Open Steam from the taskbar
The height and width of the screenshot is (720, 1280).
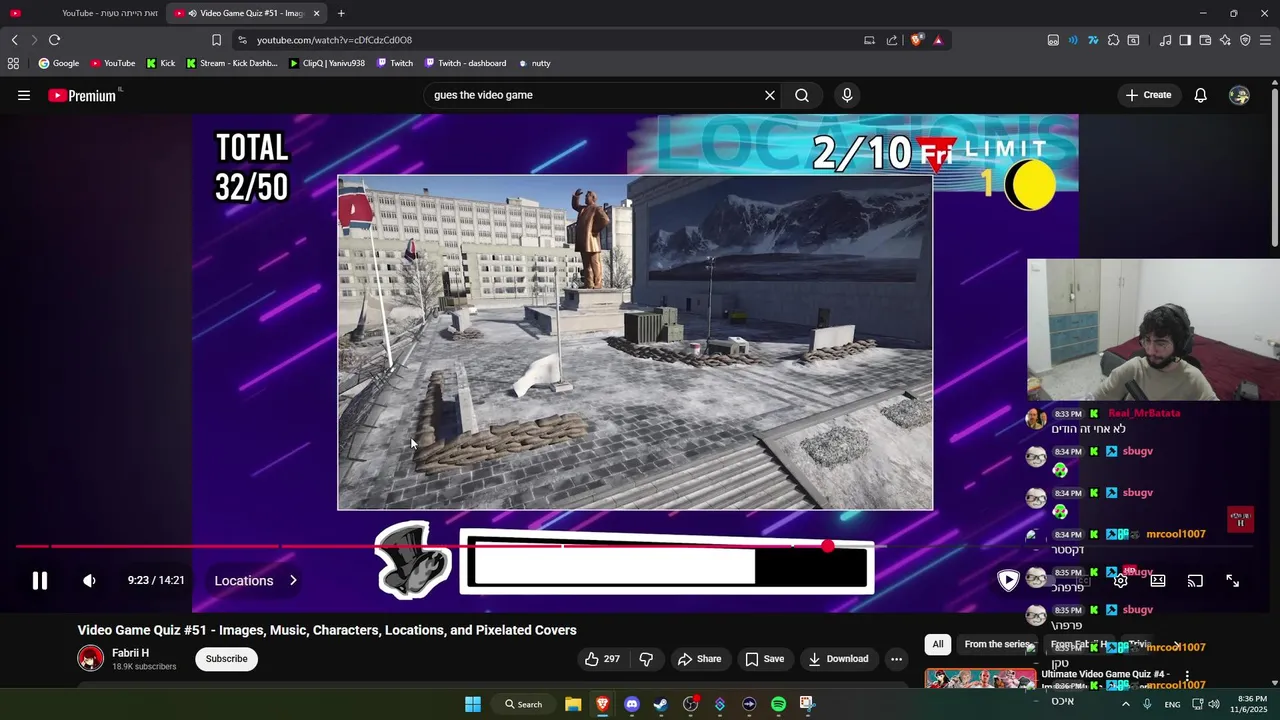click(x=660, y=704)
